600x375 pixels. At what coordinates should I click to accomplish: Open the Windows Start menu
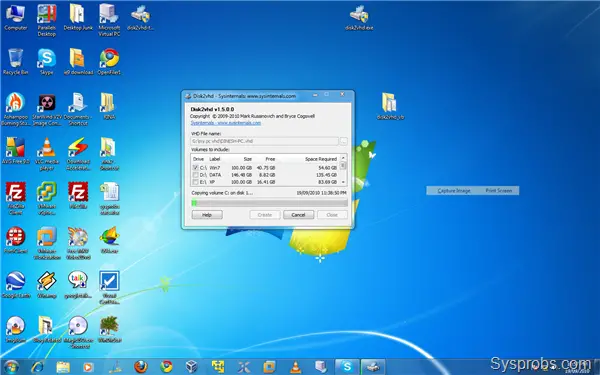tap(11, 367)
